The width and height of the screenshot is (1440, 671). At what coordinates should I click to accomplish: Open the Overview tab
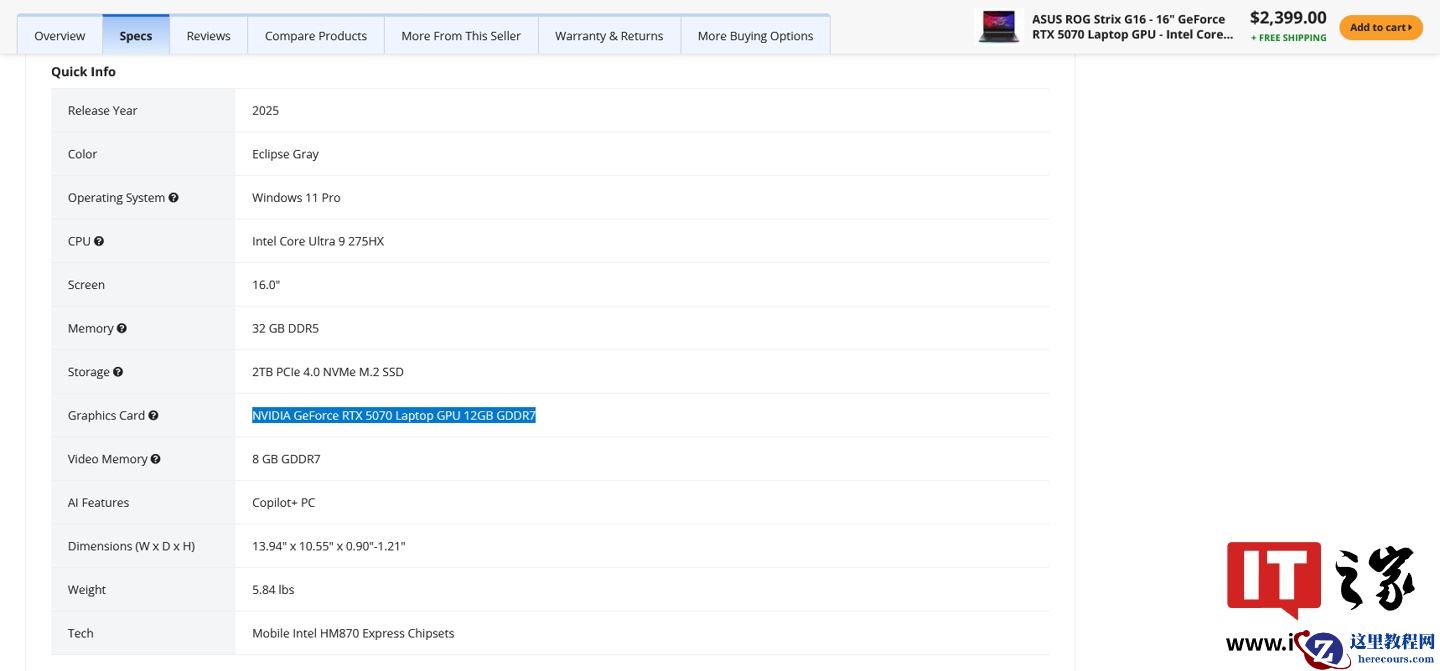coord(60,36)
